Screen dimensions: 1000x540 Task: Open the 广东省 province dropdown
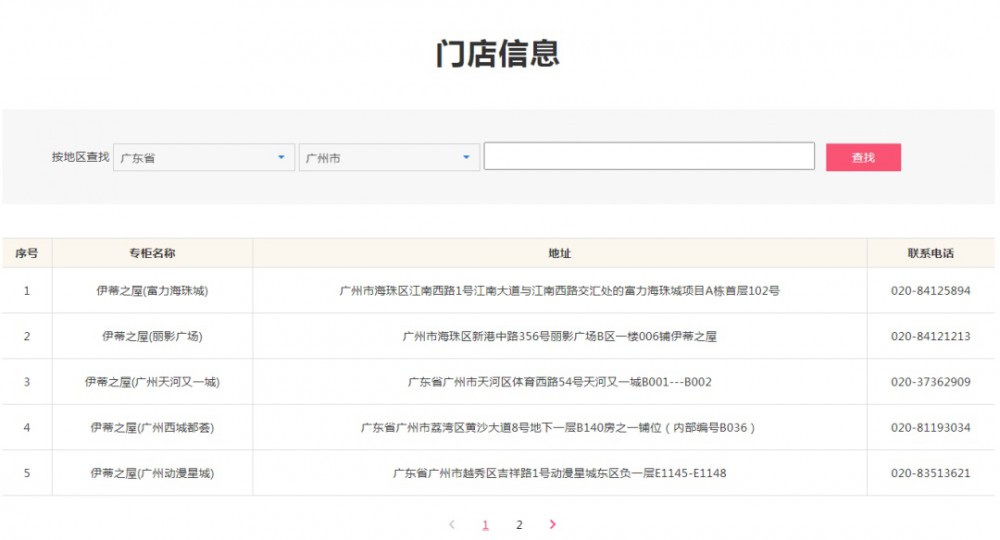[x=204, y=157]
